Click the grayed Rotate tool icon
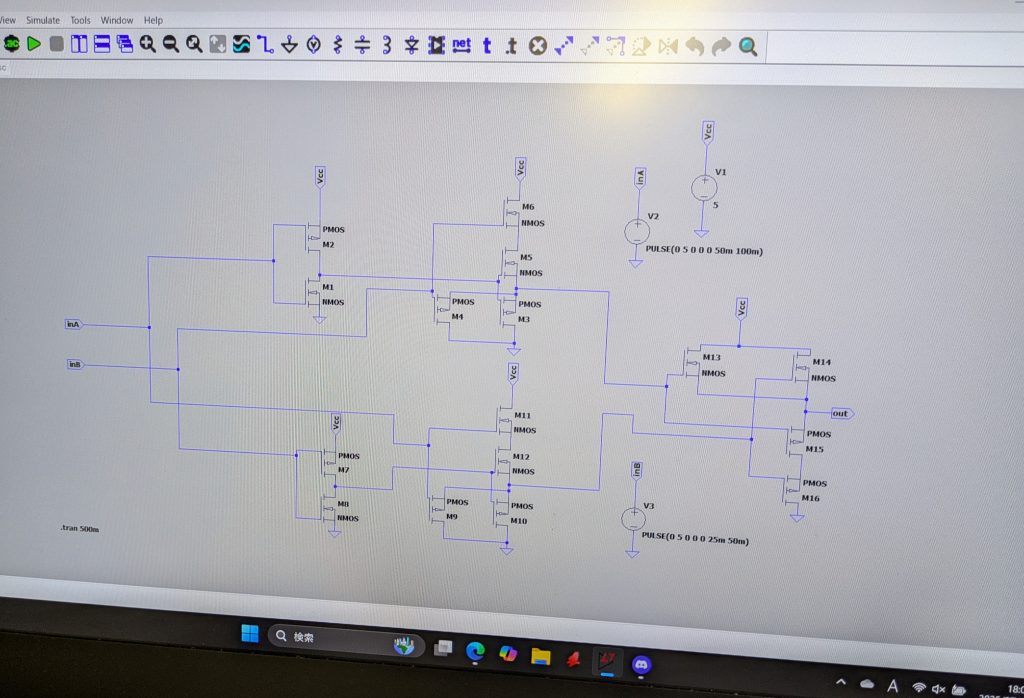 coord(641,46)
